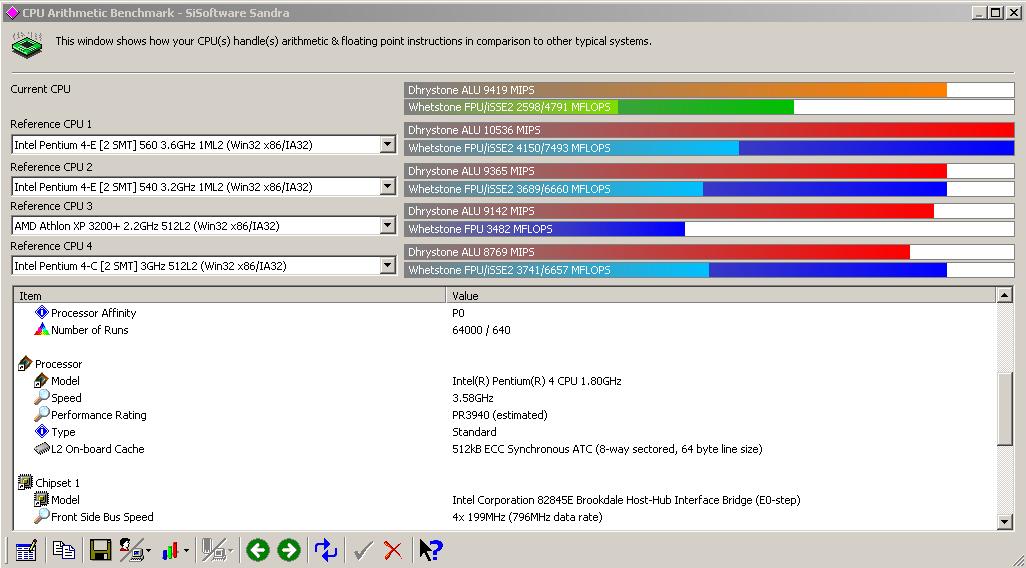Click the vertical scrollbar thumb
Screen dimensions: 1026x568
point(1005,410)
